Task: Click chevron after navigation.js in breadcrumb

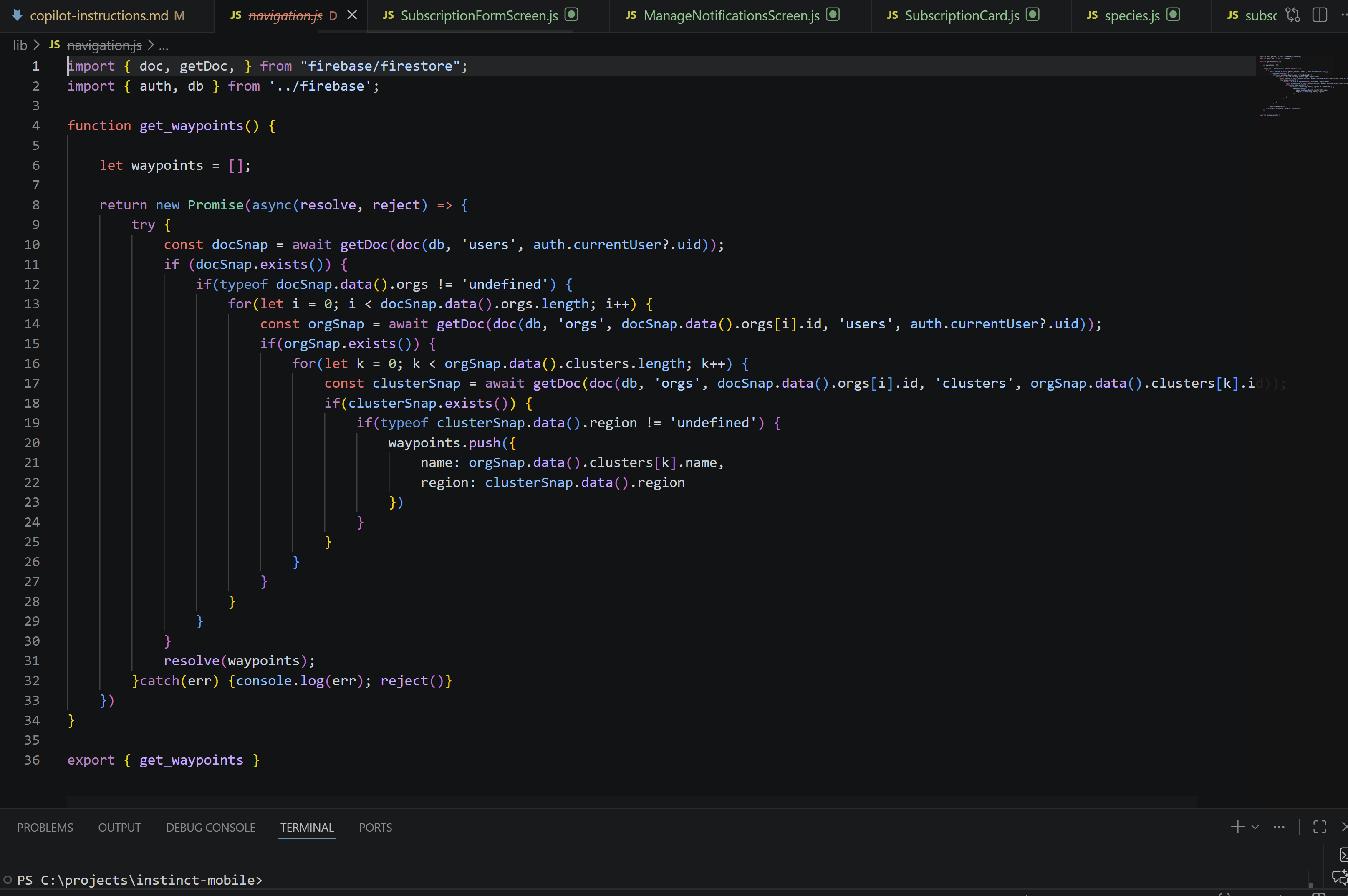Action: pyautogui.click(x=151, y=45)
